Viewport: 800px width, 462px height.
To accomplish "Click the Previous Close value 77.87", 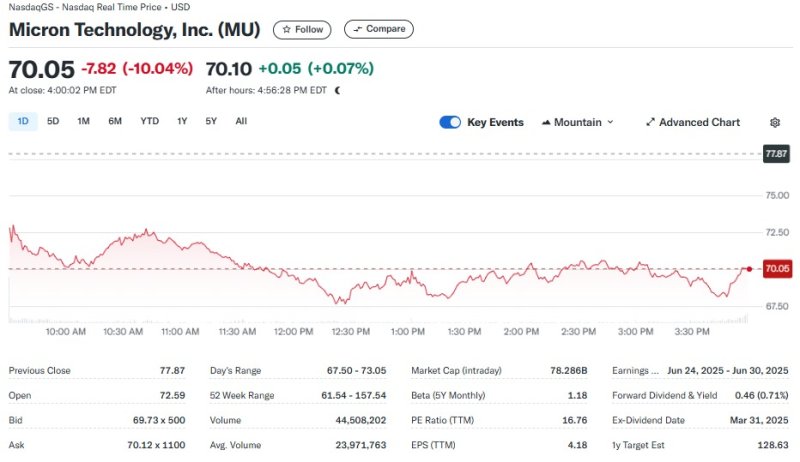I will pyautogui.click(x=172, y=371).
